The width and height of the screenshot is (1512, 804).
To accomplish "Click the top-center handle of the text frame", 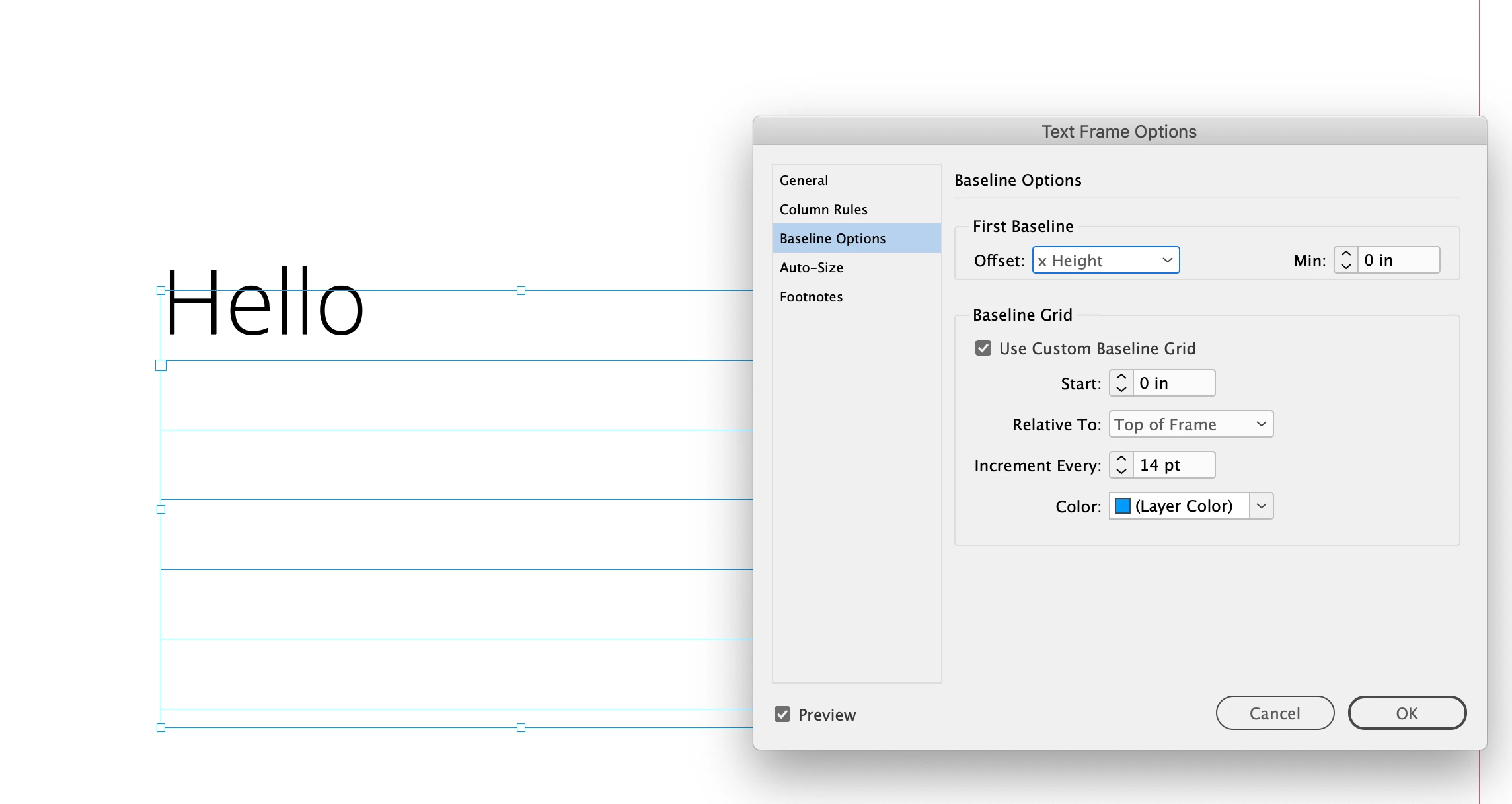I will click(x=521, y=290).
